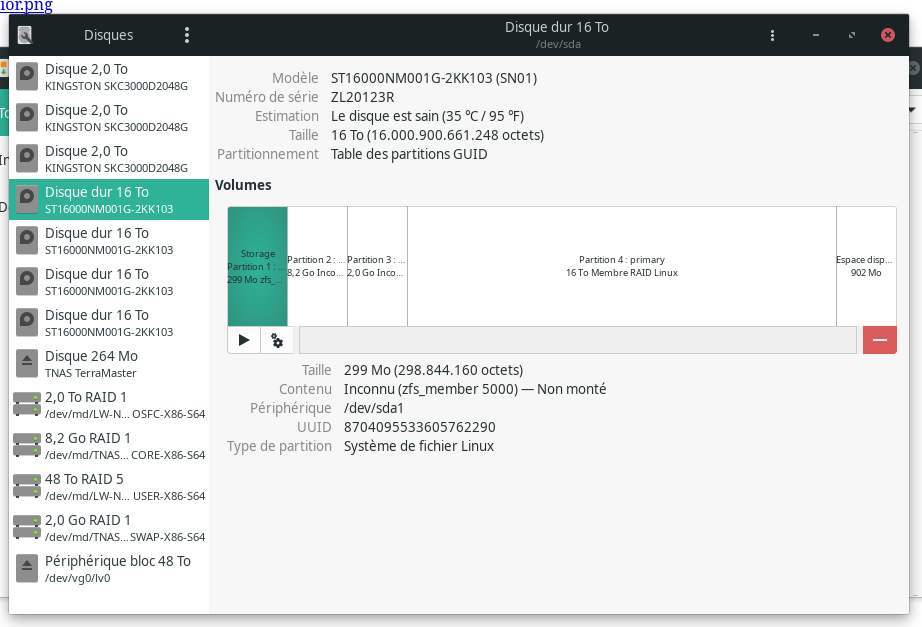Image resolution: width=922 pixels, height=627 pixels.
Task: Open drive options menu in header
Action: [772, 35]
